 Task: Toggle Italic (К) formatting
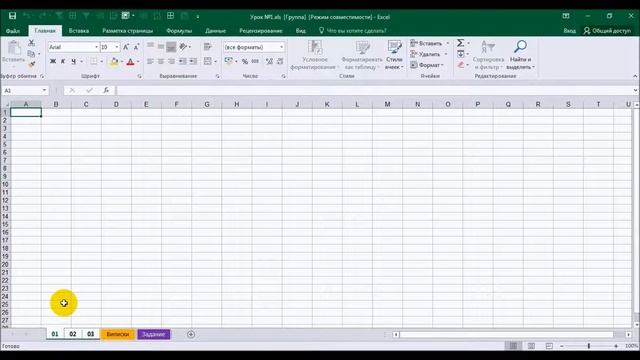(63, 62)
